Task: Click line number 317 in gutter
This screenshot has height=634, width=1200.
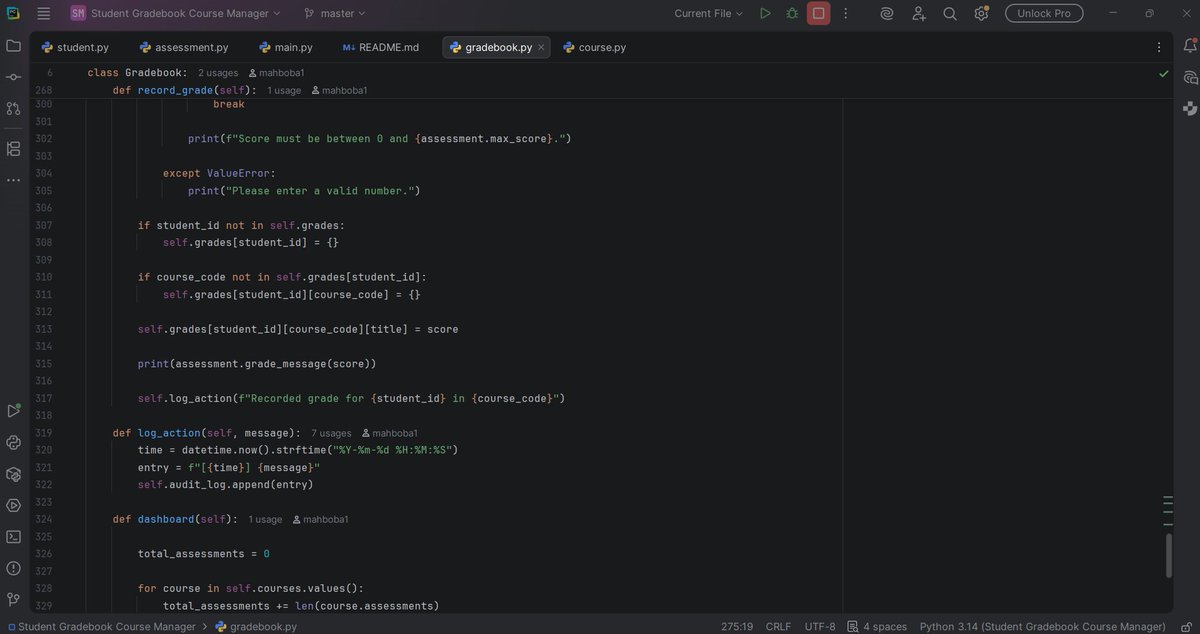Action: click(43, 398)
